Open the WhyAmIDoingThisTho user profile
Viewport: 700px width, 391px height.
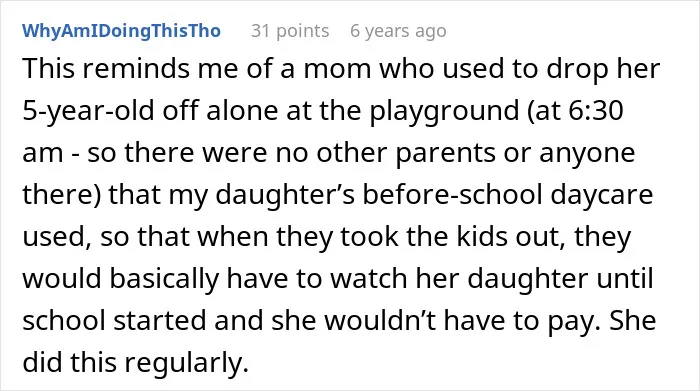[x=121, y=31]
